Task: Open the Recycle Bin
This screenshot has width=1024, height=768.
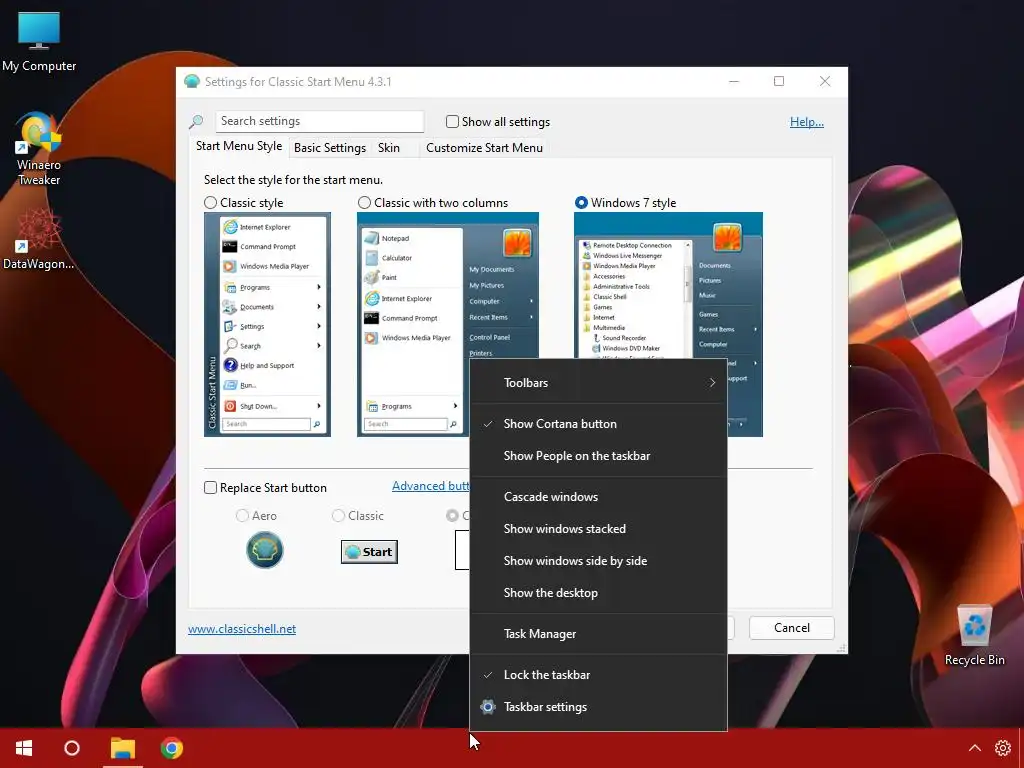Action: (x=974, y=635)
